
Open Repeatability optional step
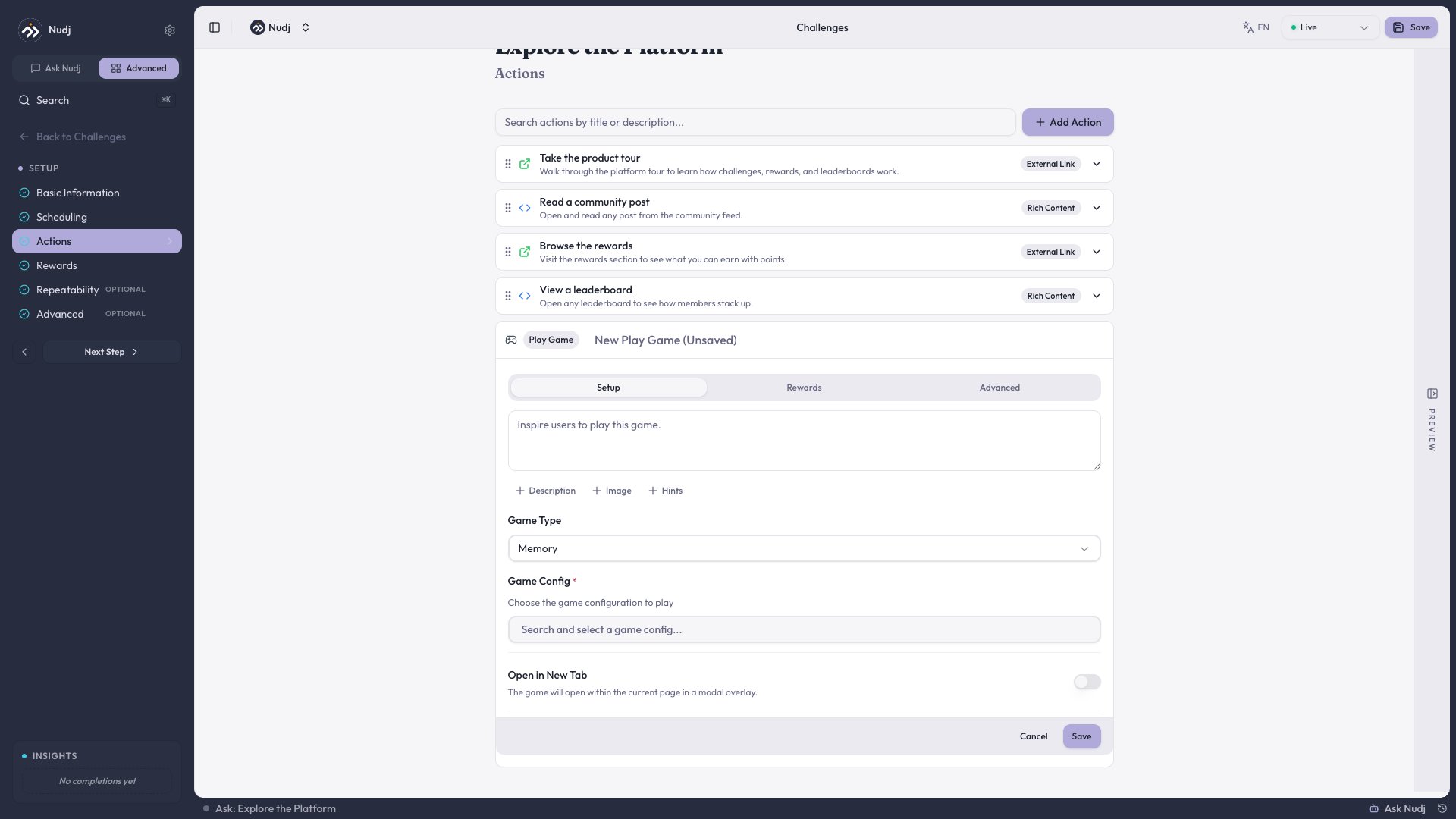pos(97,290)
